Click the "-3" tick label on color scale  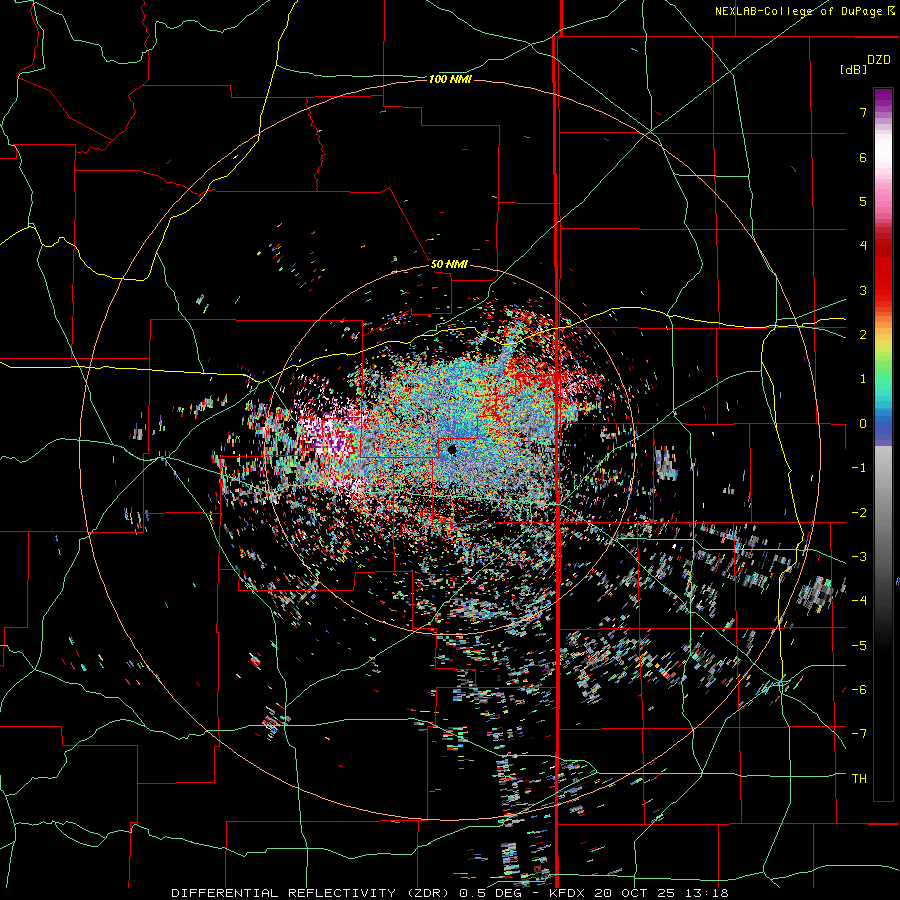[859, 557]
